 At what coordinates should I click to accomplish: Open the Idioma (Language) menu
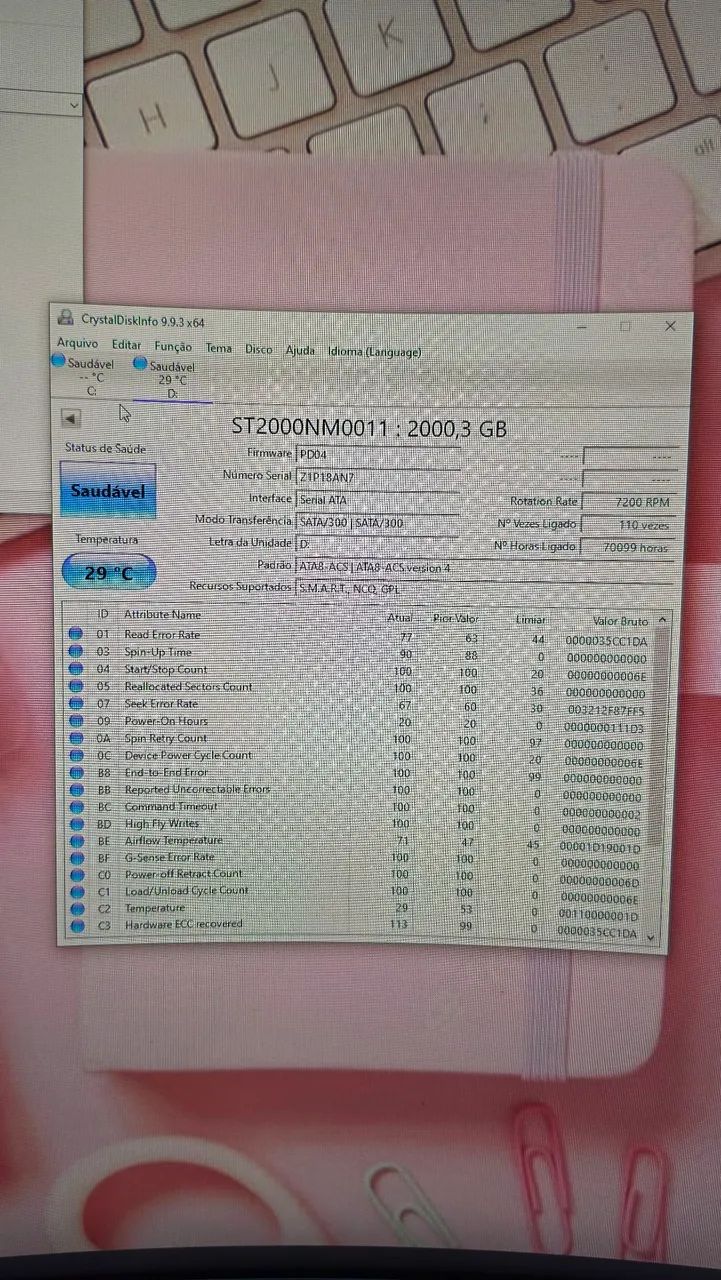[x=374, y=352]
